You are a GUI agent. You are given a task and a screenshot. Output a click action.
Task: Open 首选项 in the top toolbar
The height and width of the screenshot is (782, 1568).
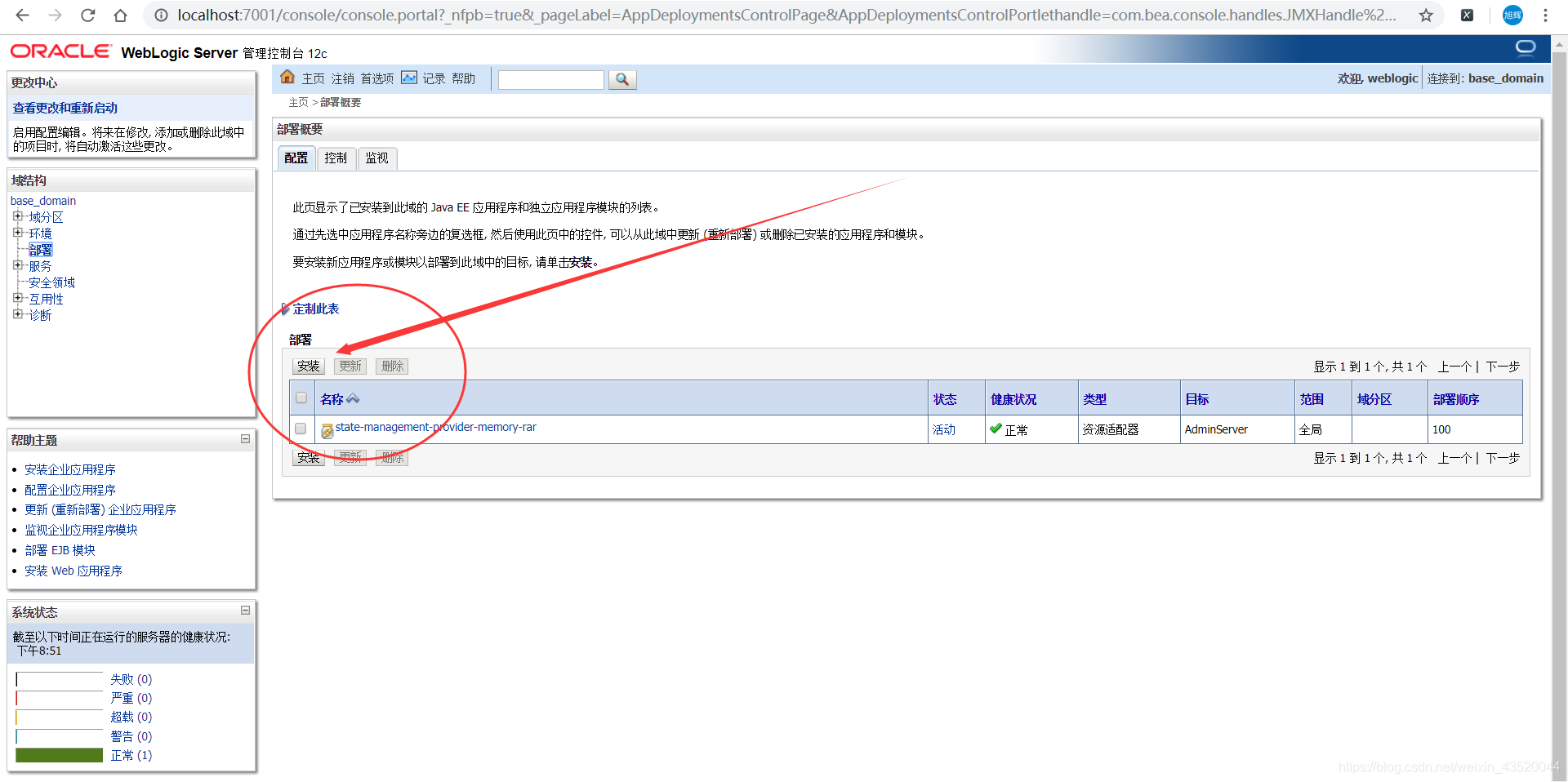[377, 78]
